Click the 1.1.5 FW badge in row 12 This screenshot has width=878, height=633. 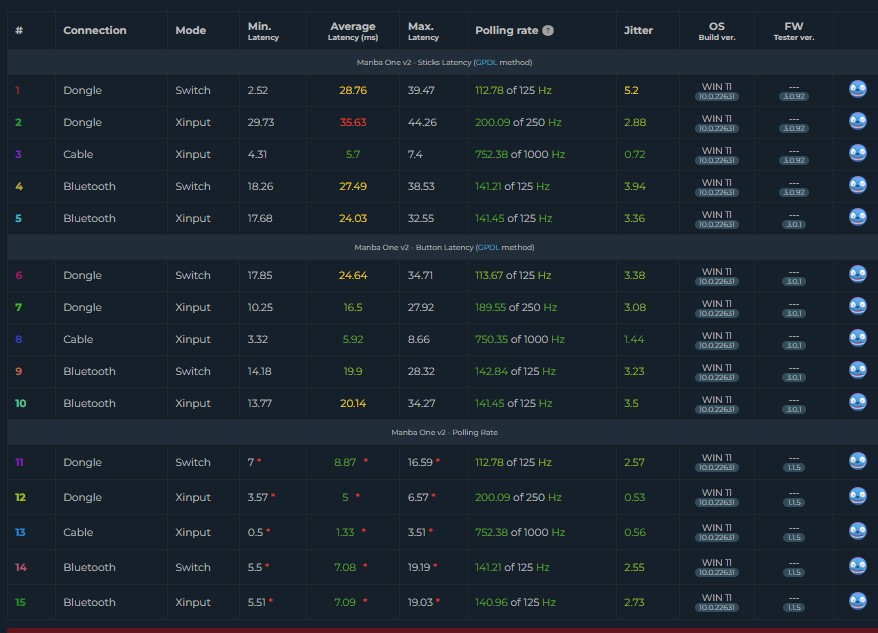tap(794, 502)
